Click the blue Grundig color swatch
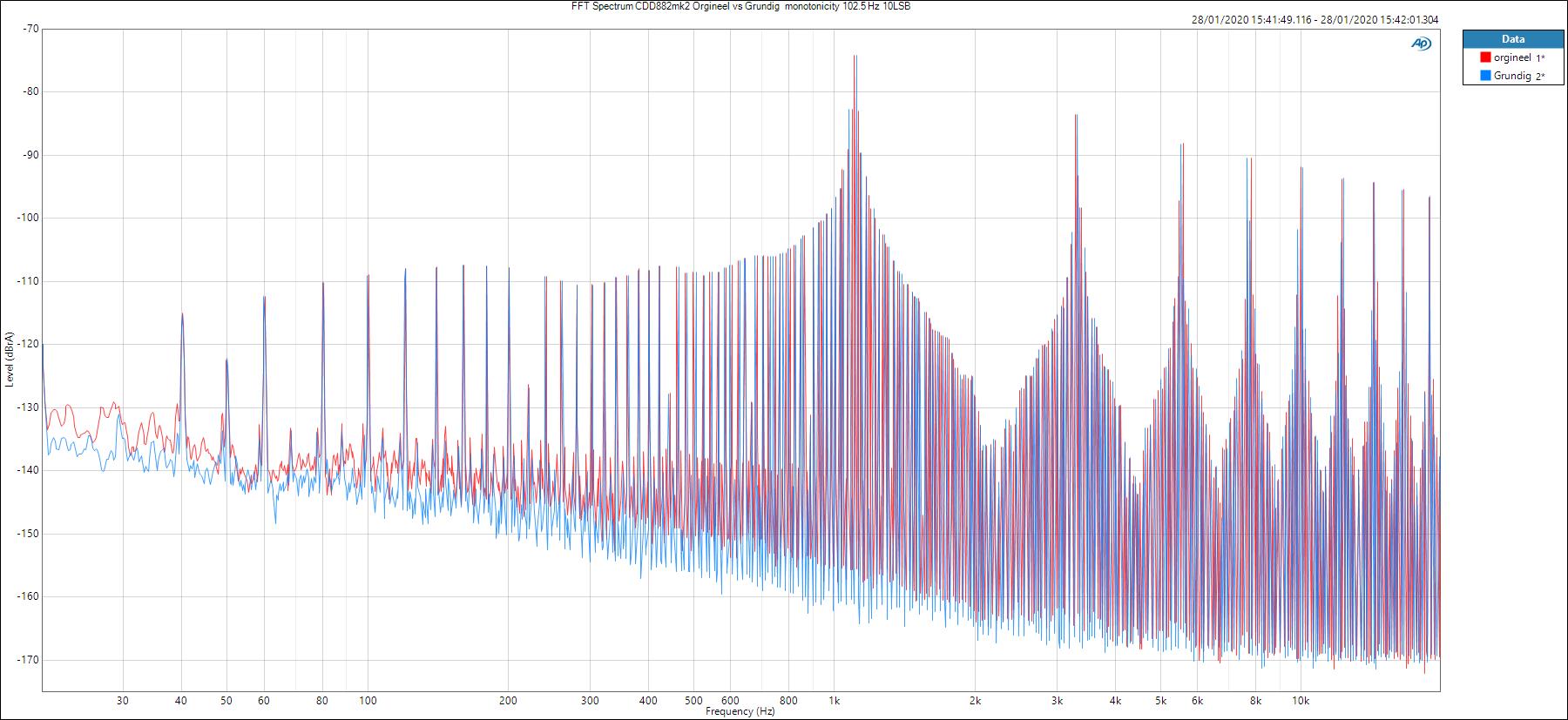 1485,76
